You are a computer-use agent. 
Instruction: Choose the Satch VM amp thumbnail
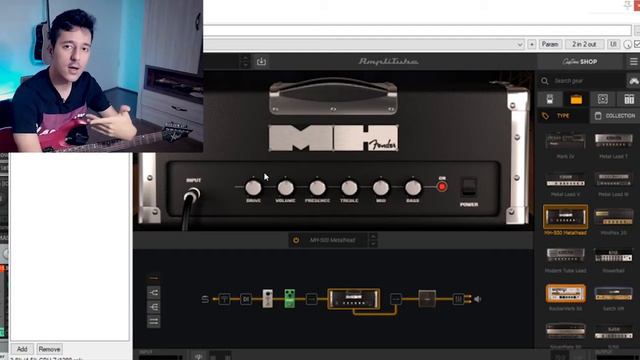(613, 293)
